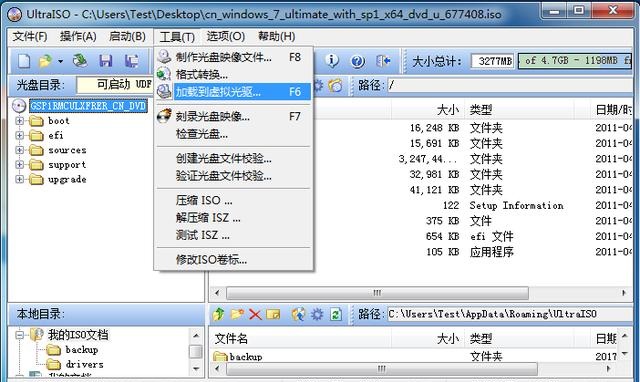The height and width of the screenshot is (382, 640).
Task: Click the rename folder icon in the local toolbar
Action: (273, 314)
